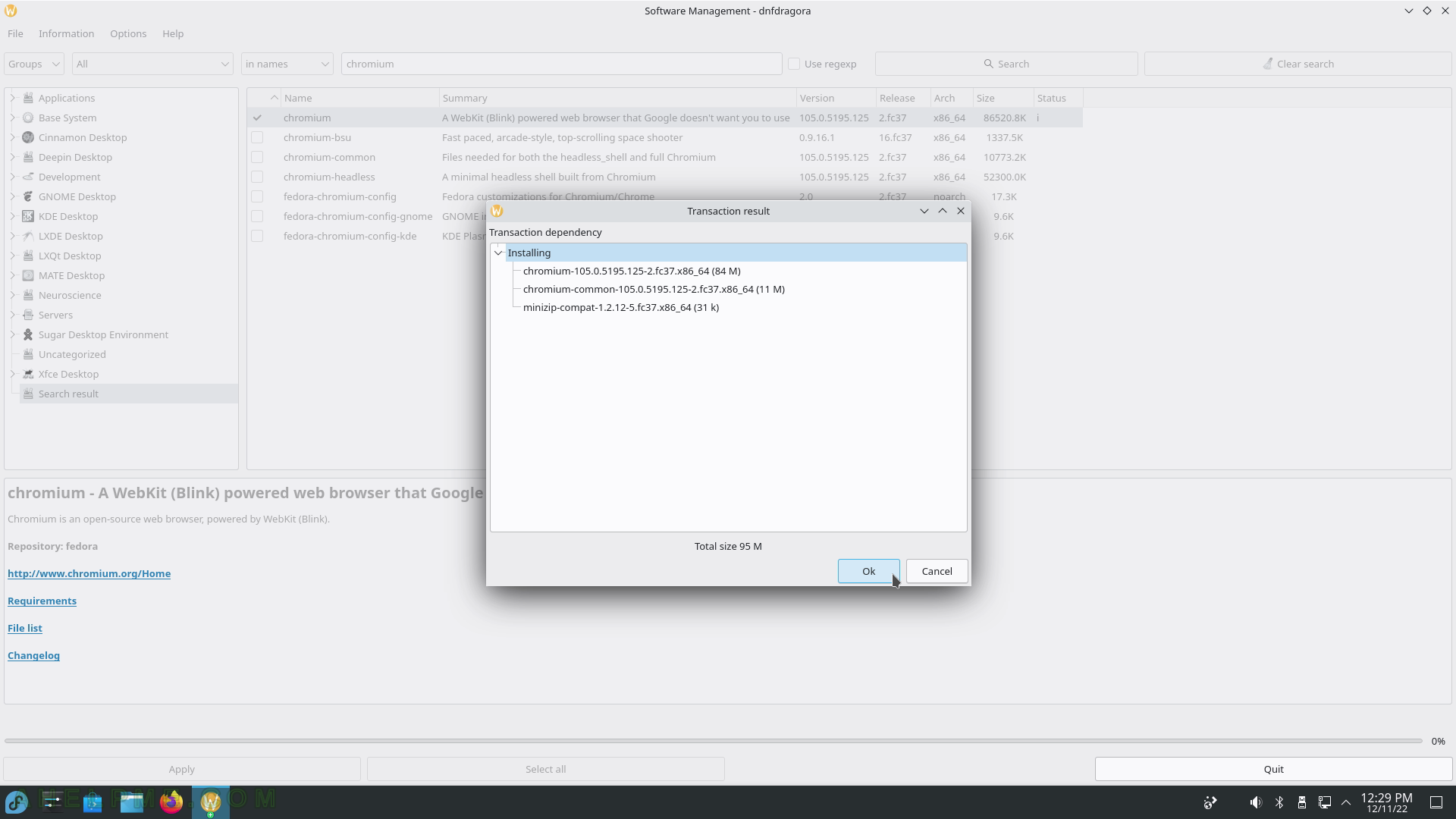
Task: Check the chromium-headless package checkbox
Action: pos(257,177)
